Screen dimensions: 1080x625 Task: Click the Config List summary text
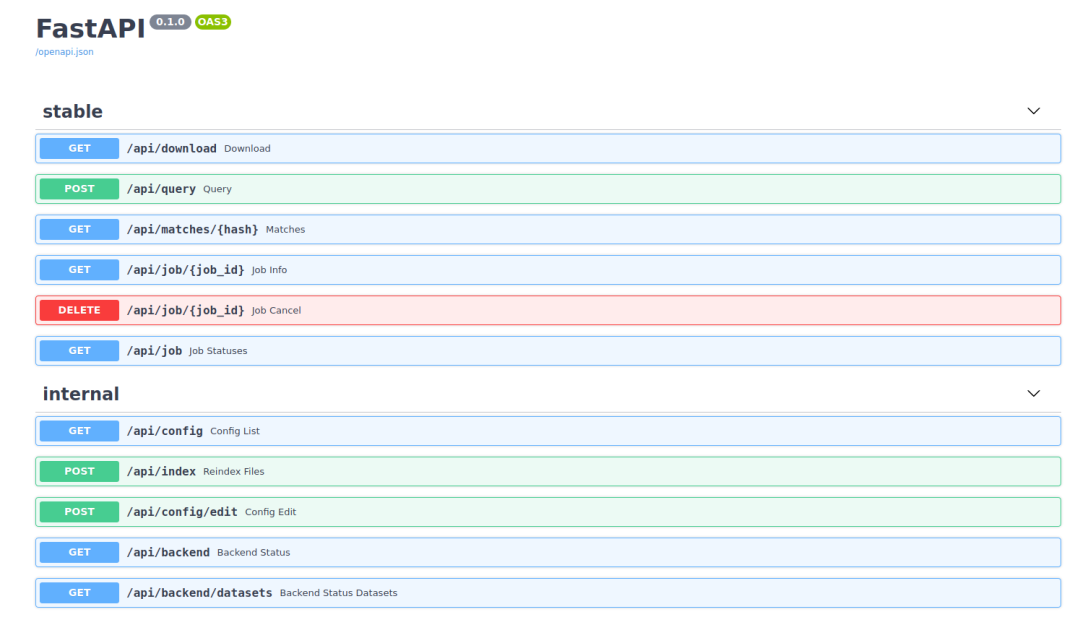235,431
